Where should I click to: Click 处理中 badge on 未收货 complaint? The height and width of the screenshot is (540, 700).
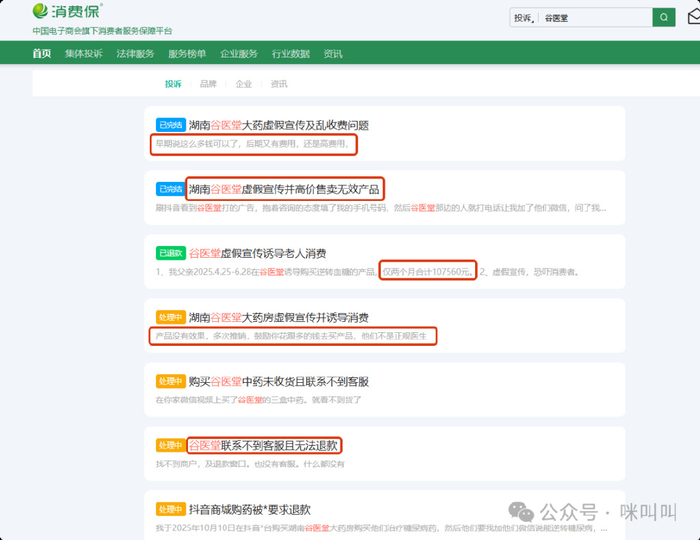point(171,382)
